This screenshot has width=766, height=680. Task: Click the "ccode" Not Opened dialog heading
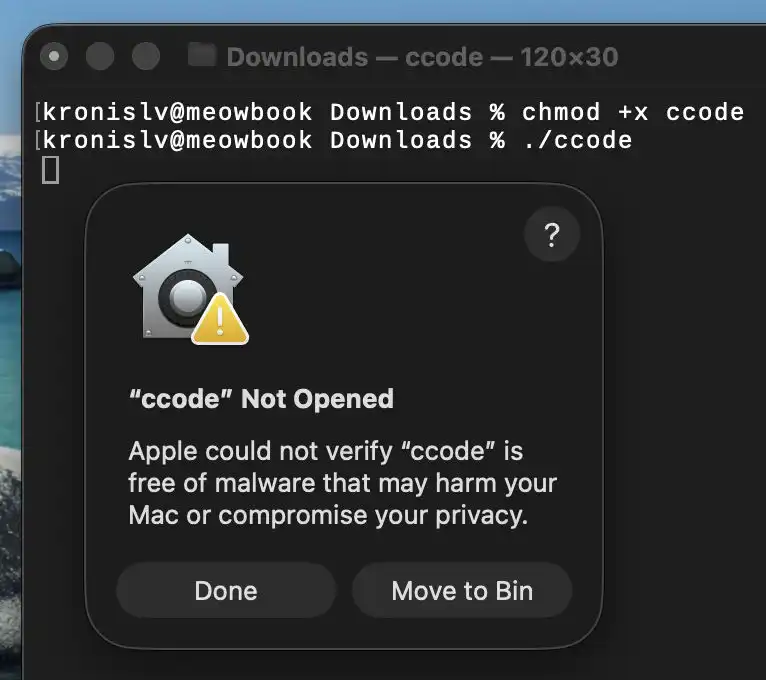coord(261,399)
